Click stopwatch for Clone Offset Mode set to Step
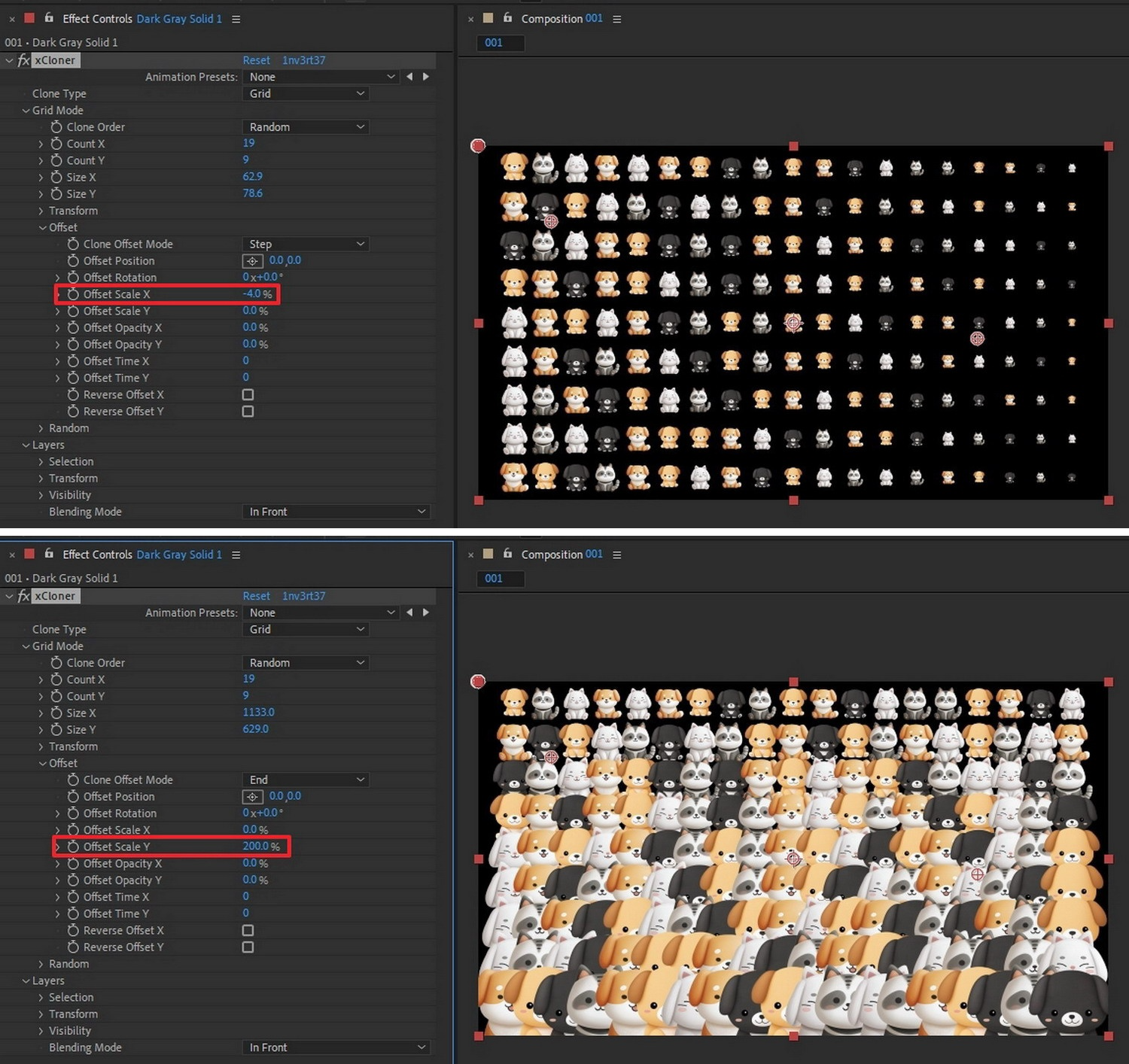1129x1064 pixels. point(73,244)
